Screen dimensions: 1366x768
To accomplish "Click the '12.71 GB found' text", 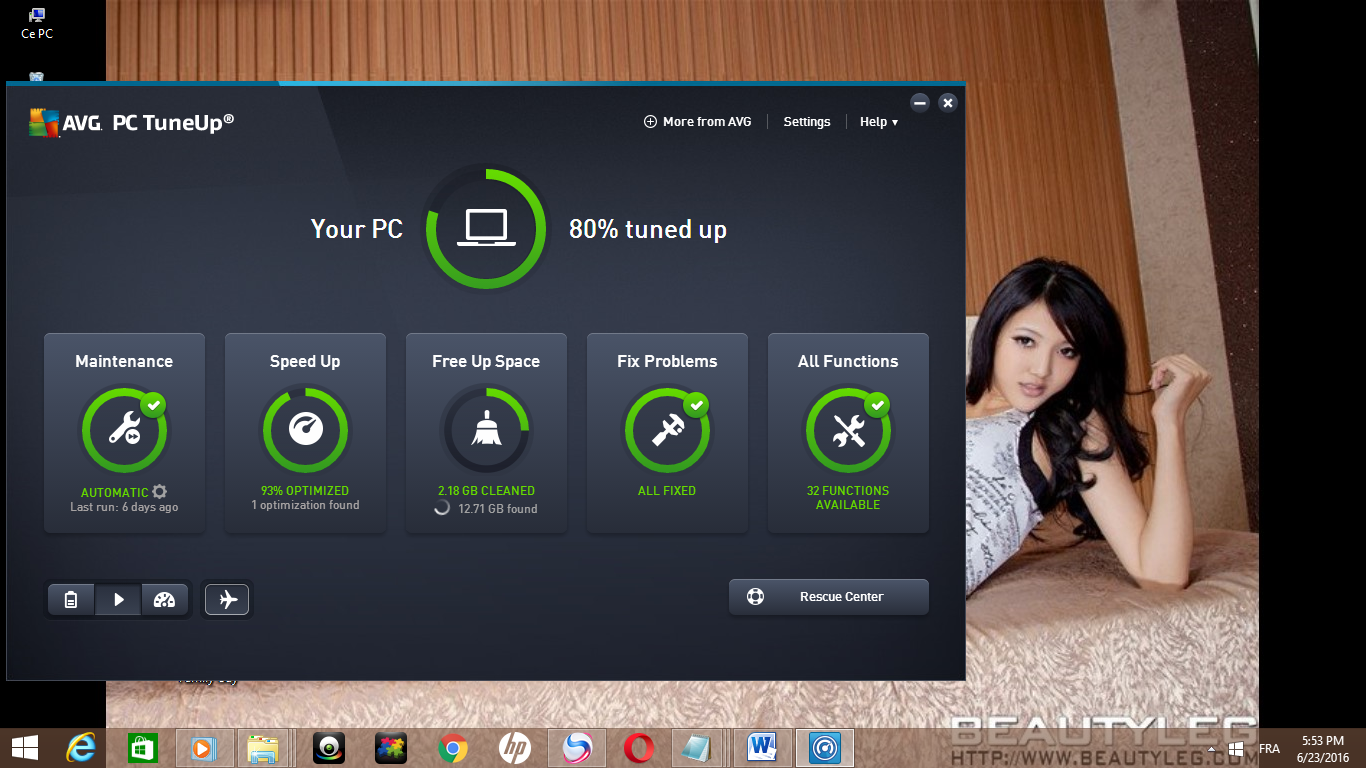I will [498, 509].
